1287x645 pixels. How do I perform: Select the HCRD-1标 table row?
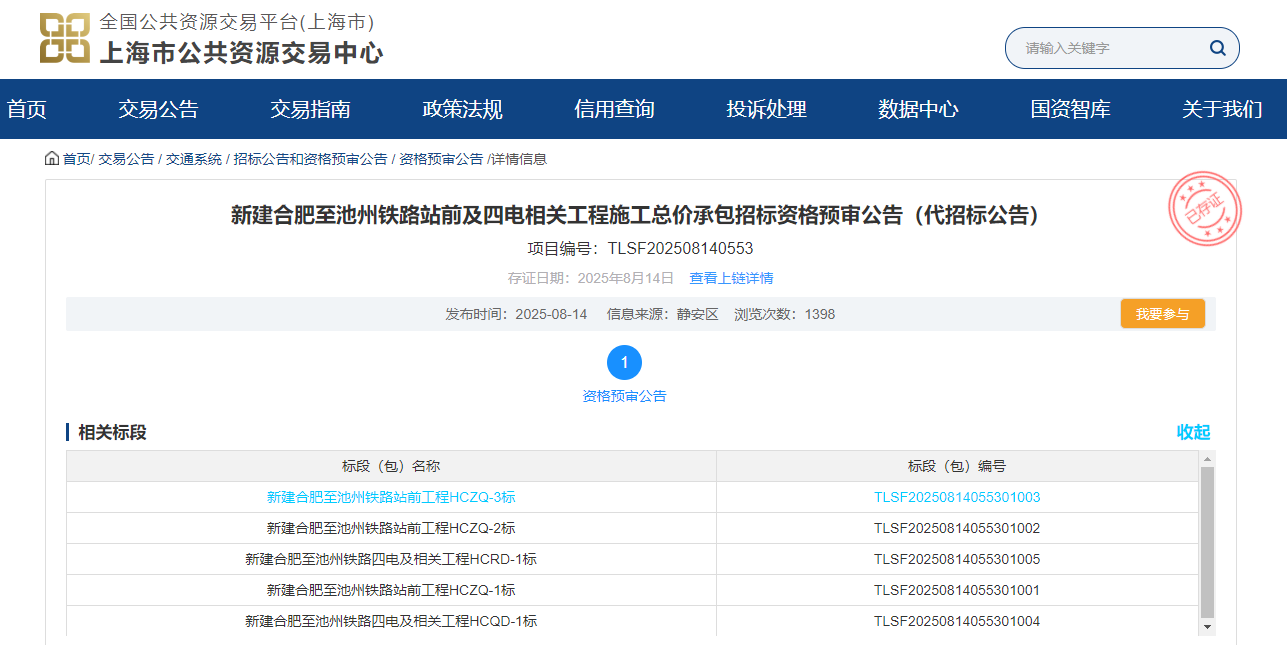tap(391, 559)
